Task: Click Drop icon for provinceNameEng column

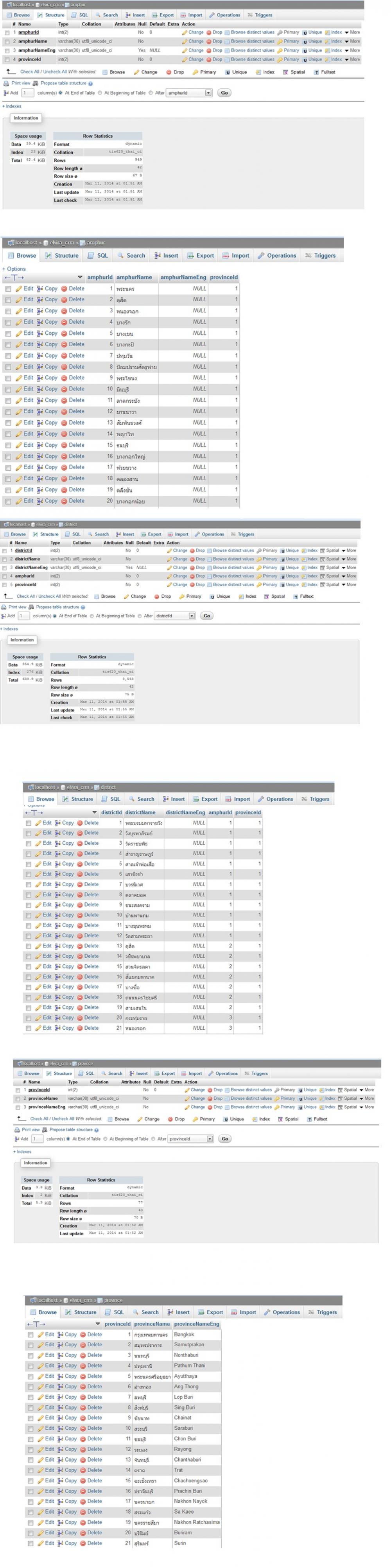Action: tap(210, 1107)
